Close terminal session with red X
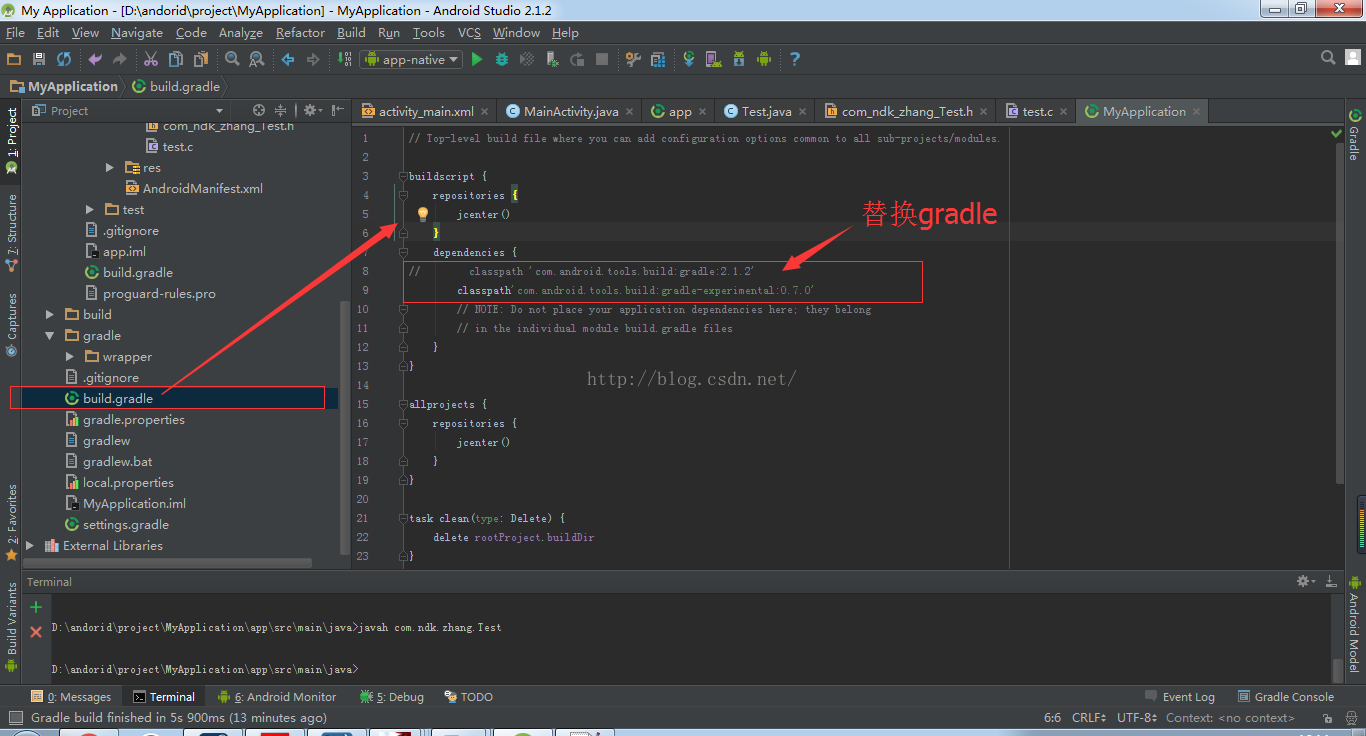This screenshot has width=1366, height=736. pos(36,632)
